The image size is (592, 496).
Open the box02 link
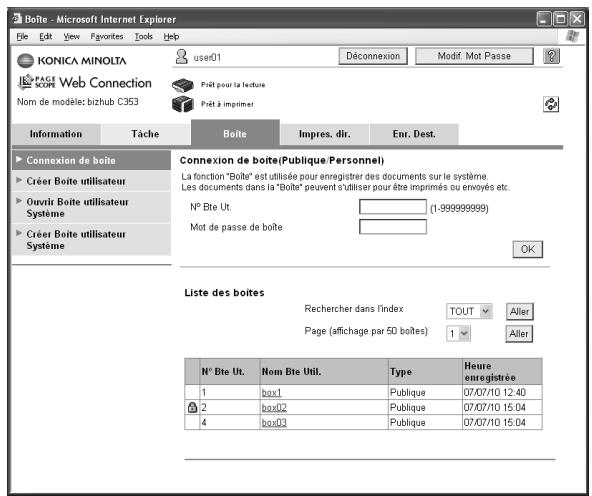(x=274, y=408)
